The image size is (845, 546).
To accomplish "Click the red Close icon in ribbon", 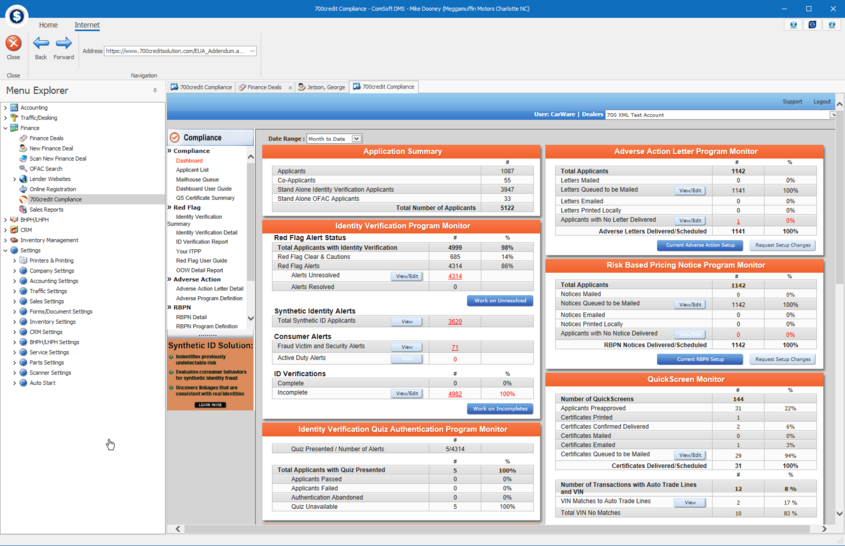I will coord(13,43).
